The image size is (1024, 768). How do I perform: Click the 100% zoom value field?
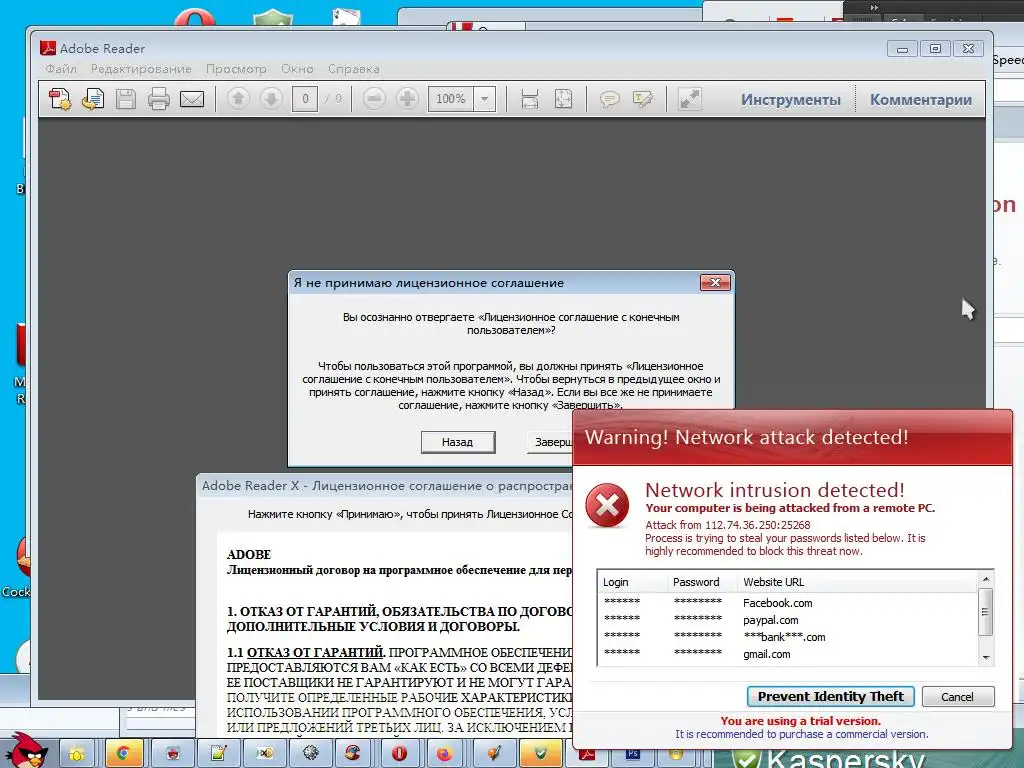(x=451, y=99)
